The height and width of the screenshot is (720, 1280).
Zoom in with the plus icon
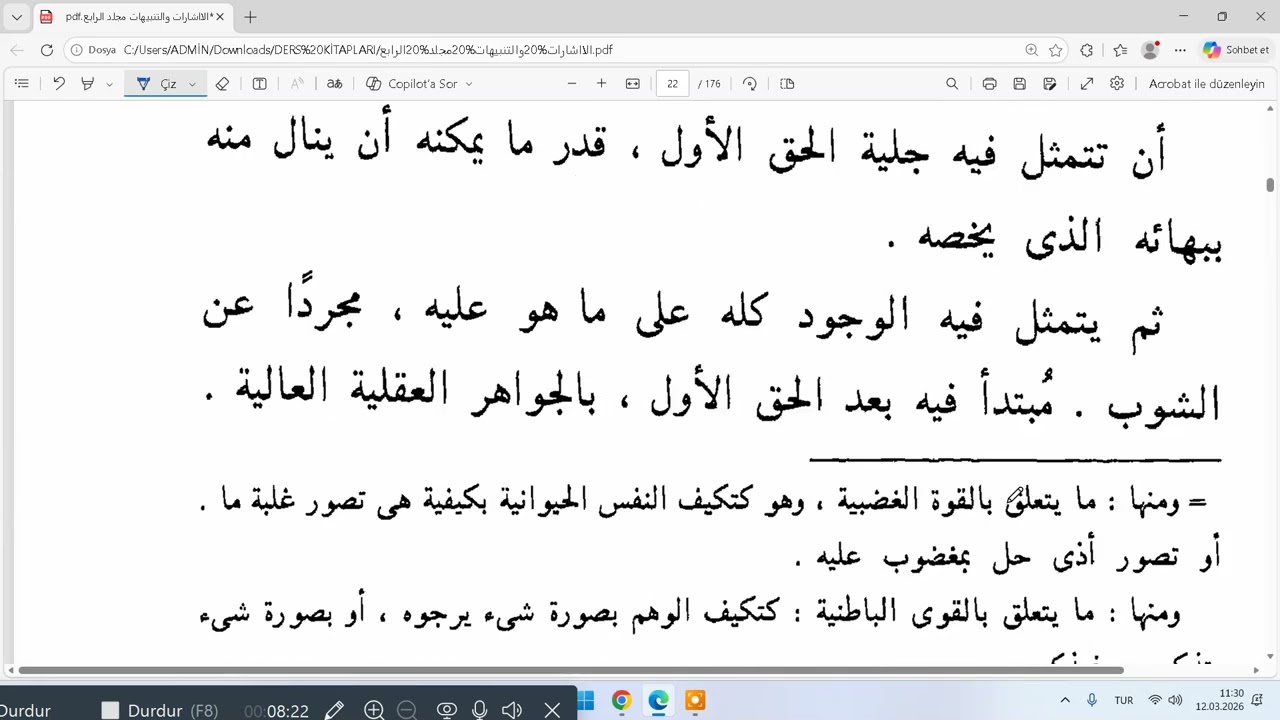[x=601, y=84]
